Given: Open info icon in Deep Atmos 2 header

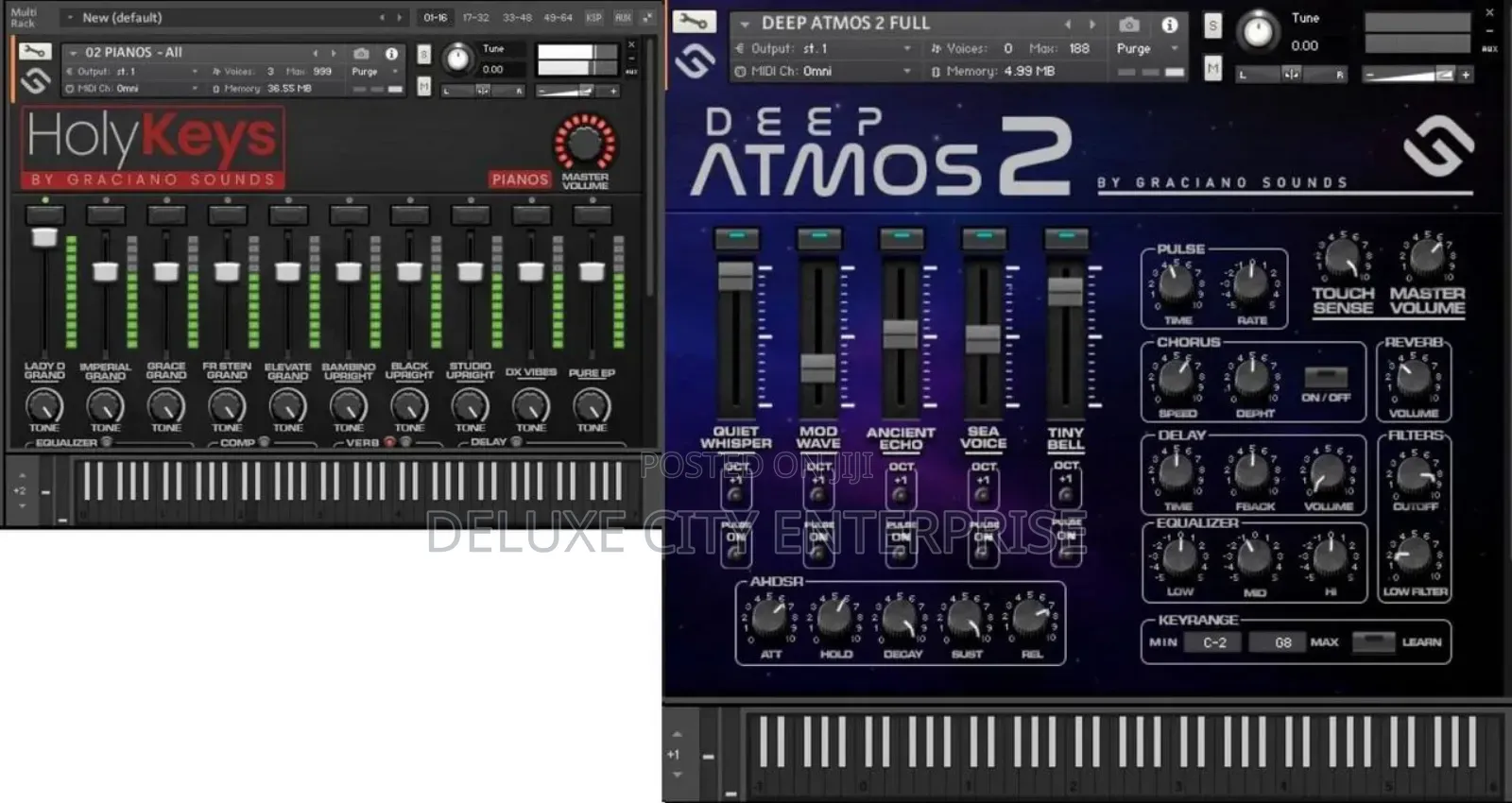Looking at the screenshot, I should pos(1170,25).
